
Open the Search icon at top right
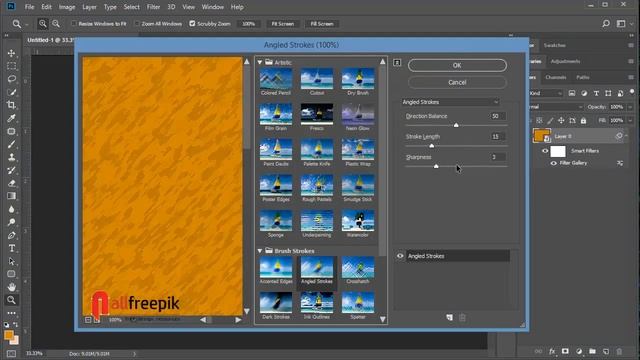pos(606,24)
